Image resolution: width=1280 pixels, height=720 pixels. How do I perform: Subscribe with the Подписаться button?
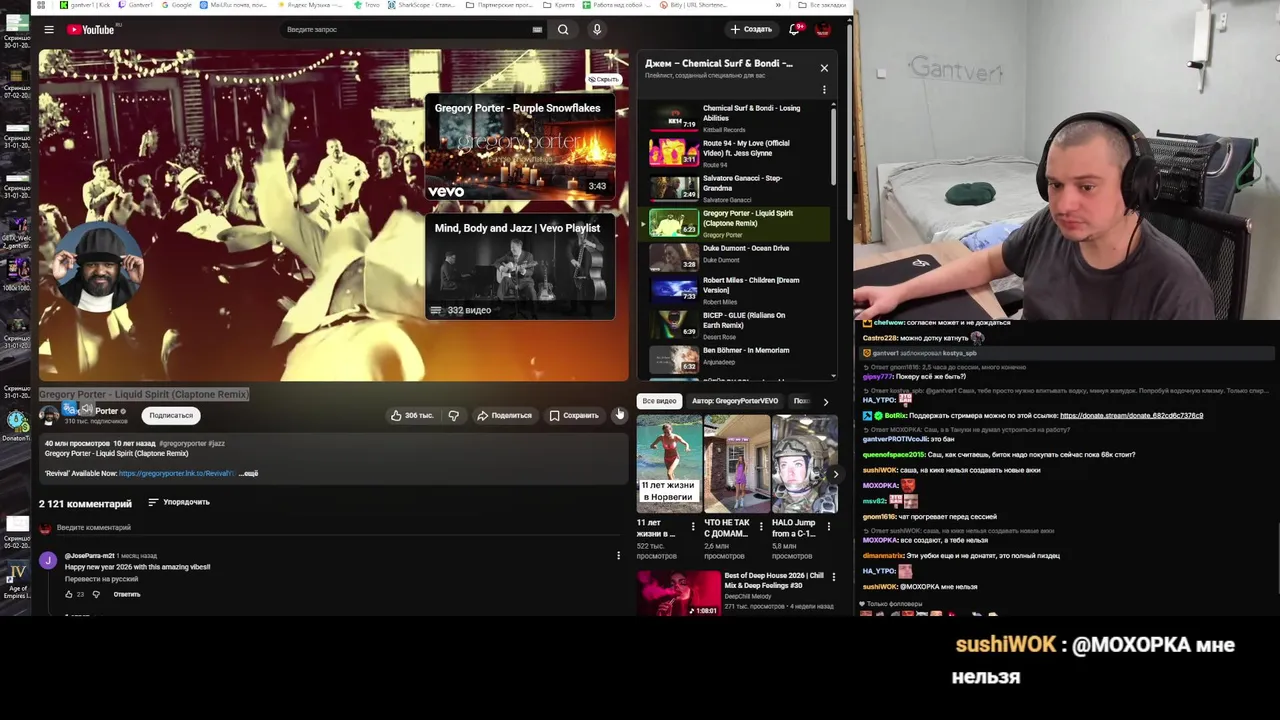click(x=171, y=415)
